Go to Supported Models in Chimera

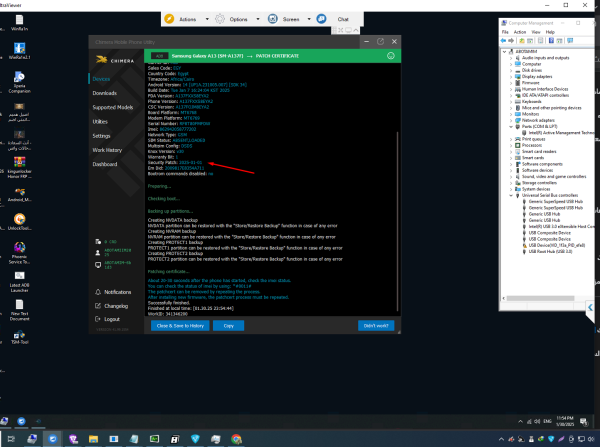click(112, 107)
